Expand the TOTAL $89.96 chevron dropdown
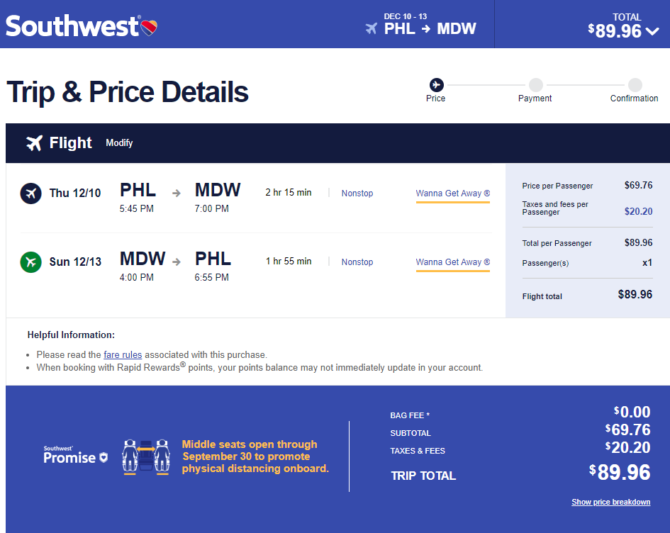This screenshot has width=670, height=533. tap(652, 31)
